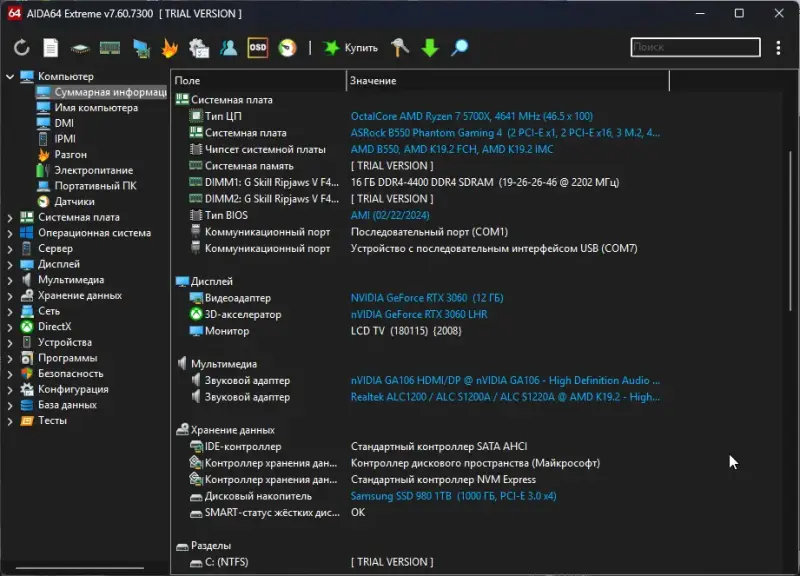Select the Тип ЦП row icon
800x576 pixels.
(196, 116)
